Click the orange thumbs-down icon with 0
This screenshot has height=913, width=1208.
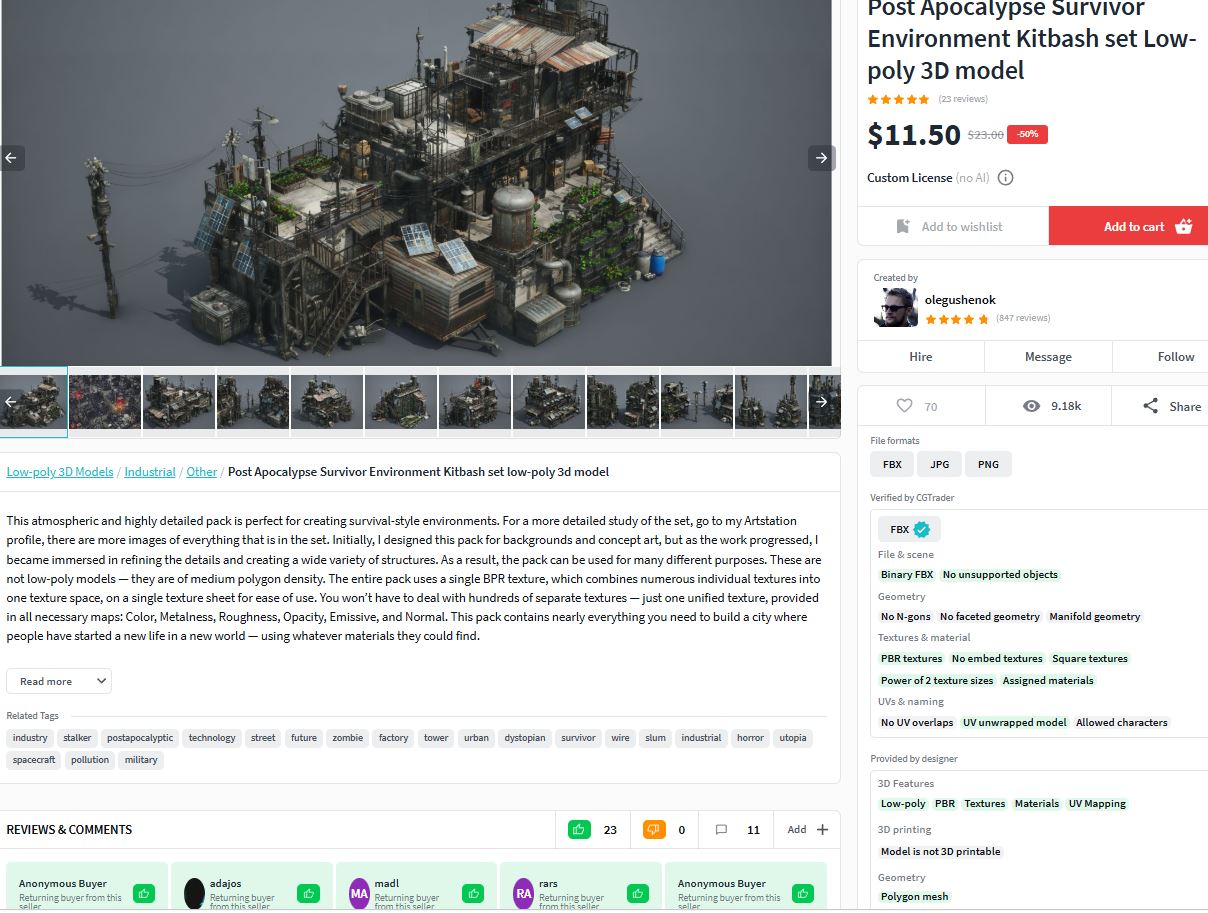pyautogui.click(x=654, y=829)
